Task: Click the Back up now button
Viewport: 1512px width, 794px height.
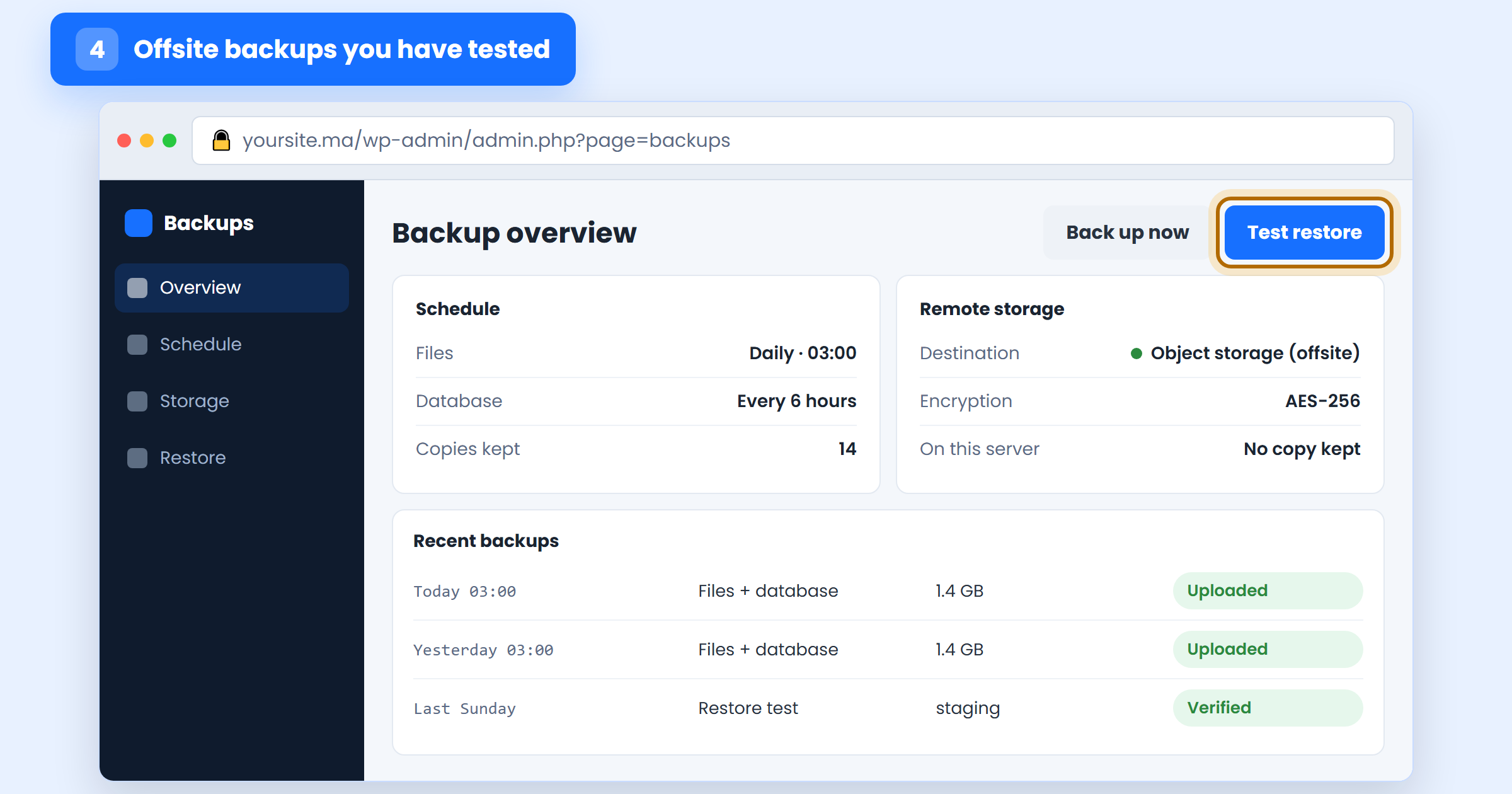Action: 1127,233
